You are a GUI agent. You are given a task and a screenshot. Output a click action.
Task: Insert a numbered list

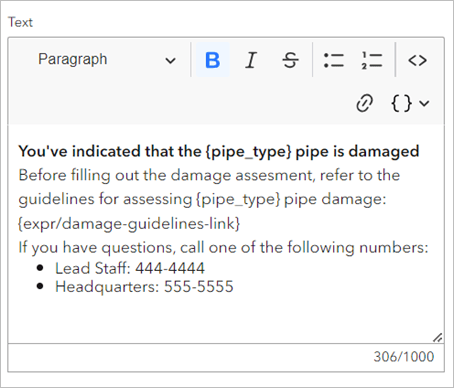click(x=371, y=60)
